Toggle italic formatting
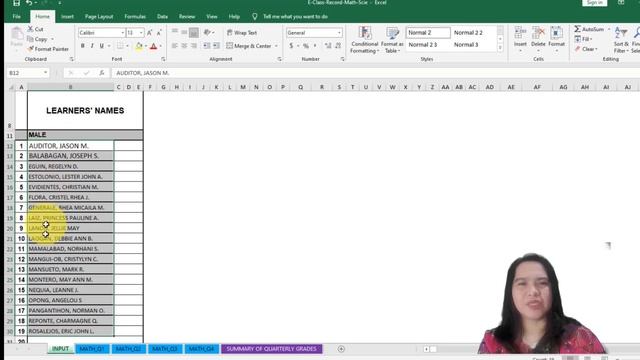This screenshot has height=360, width=640. coord(92,46)
